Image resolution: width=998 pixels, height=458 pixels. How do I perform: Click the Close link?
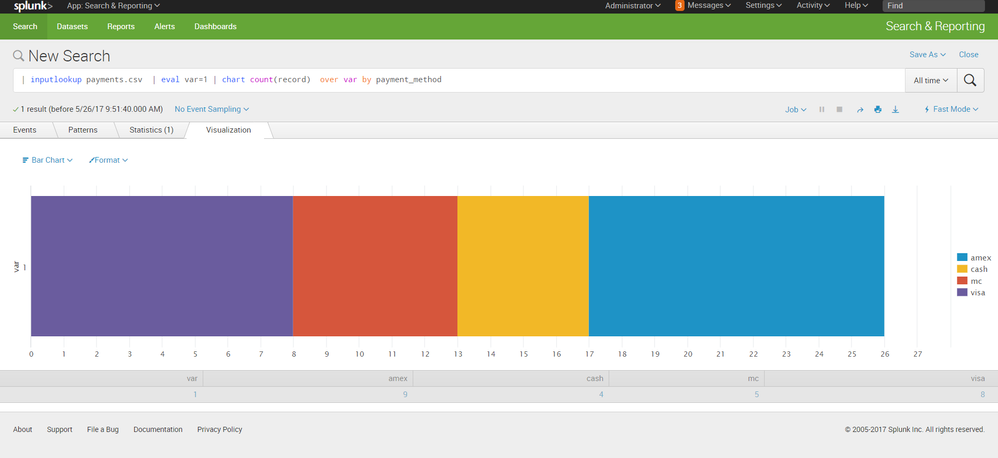(968, 55)
